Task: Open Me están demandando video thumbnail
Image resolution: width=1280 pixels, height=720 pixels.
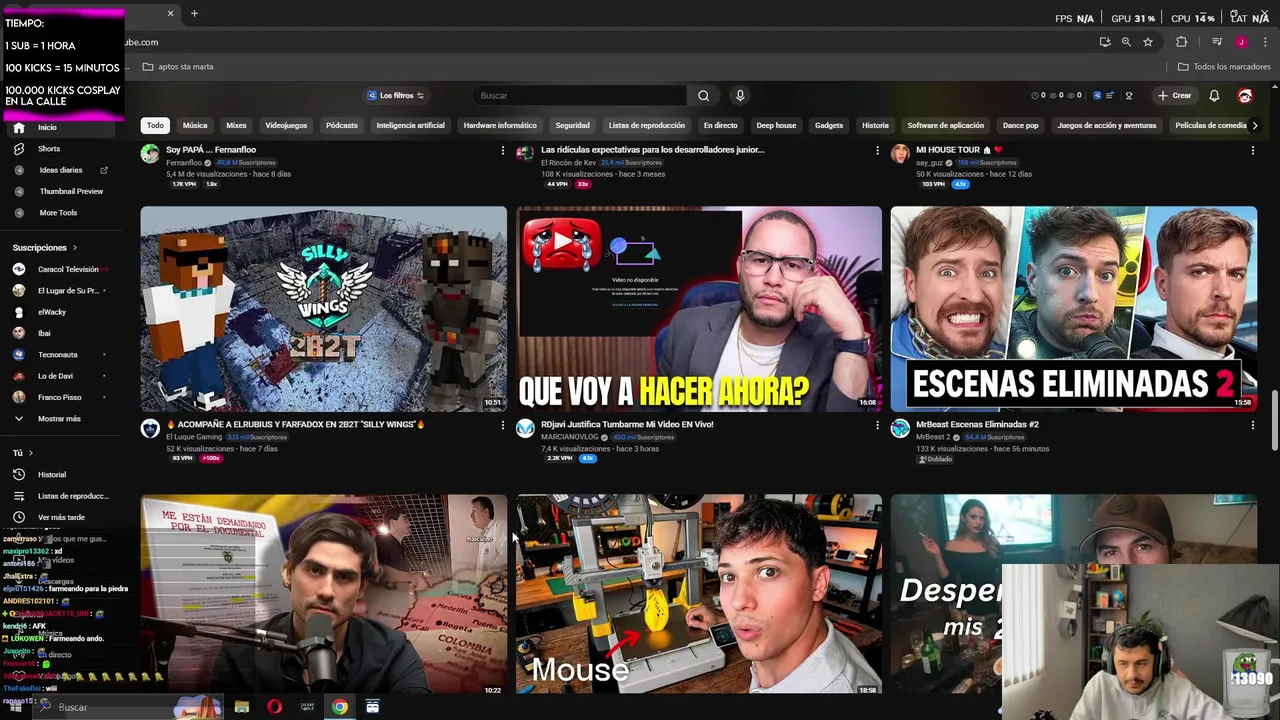Action: tap(324, 594)
